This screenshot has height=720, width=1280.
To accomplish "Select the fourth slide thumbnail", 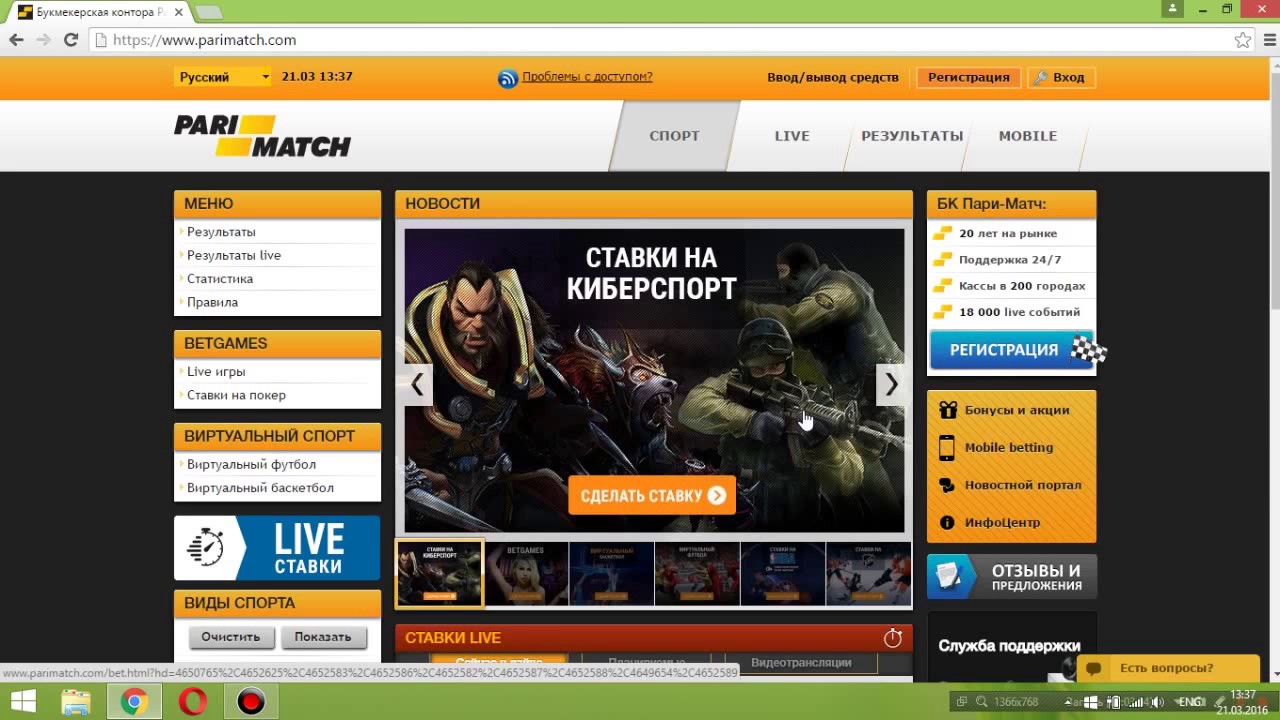I will (x=697, y=574).
